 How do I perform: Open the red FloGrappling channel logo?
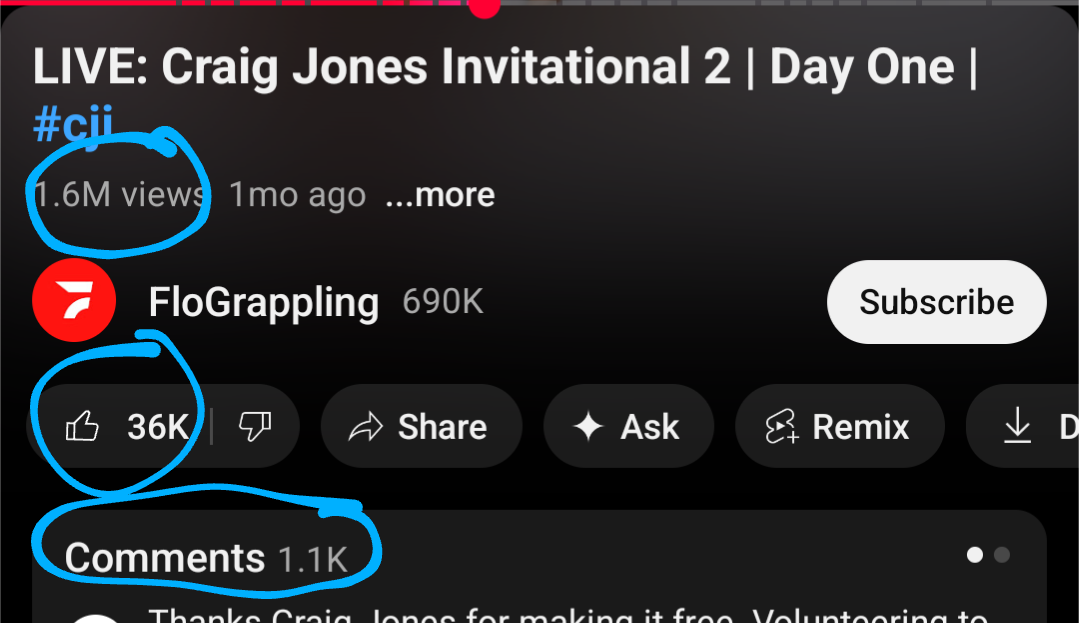(x=74, y=301)
